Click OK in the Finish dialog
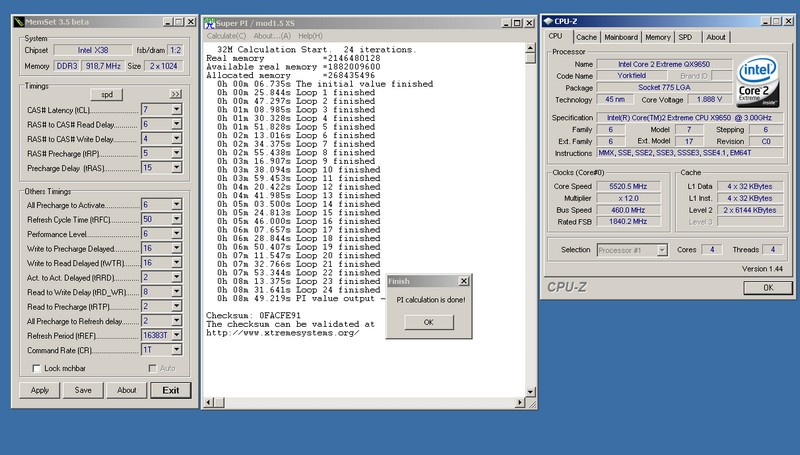The image size is (800, 455). tap(429, 322)
